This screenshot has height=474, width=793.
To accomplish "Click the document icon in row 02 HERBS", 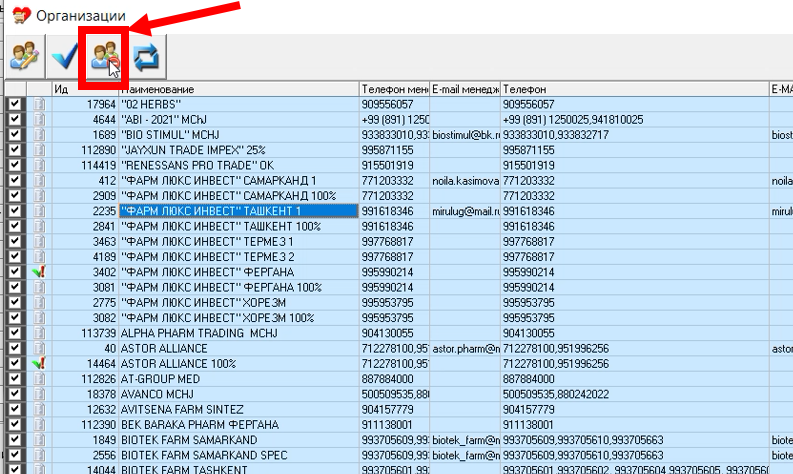I will click(39, 104).
